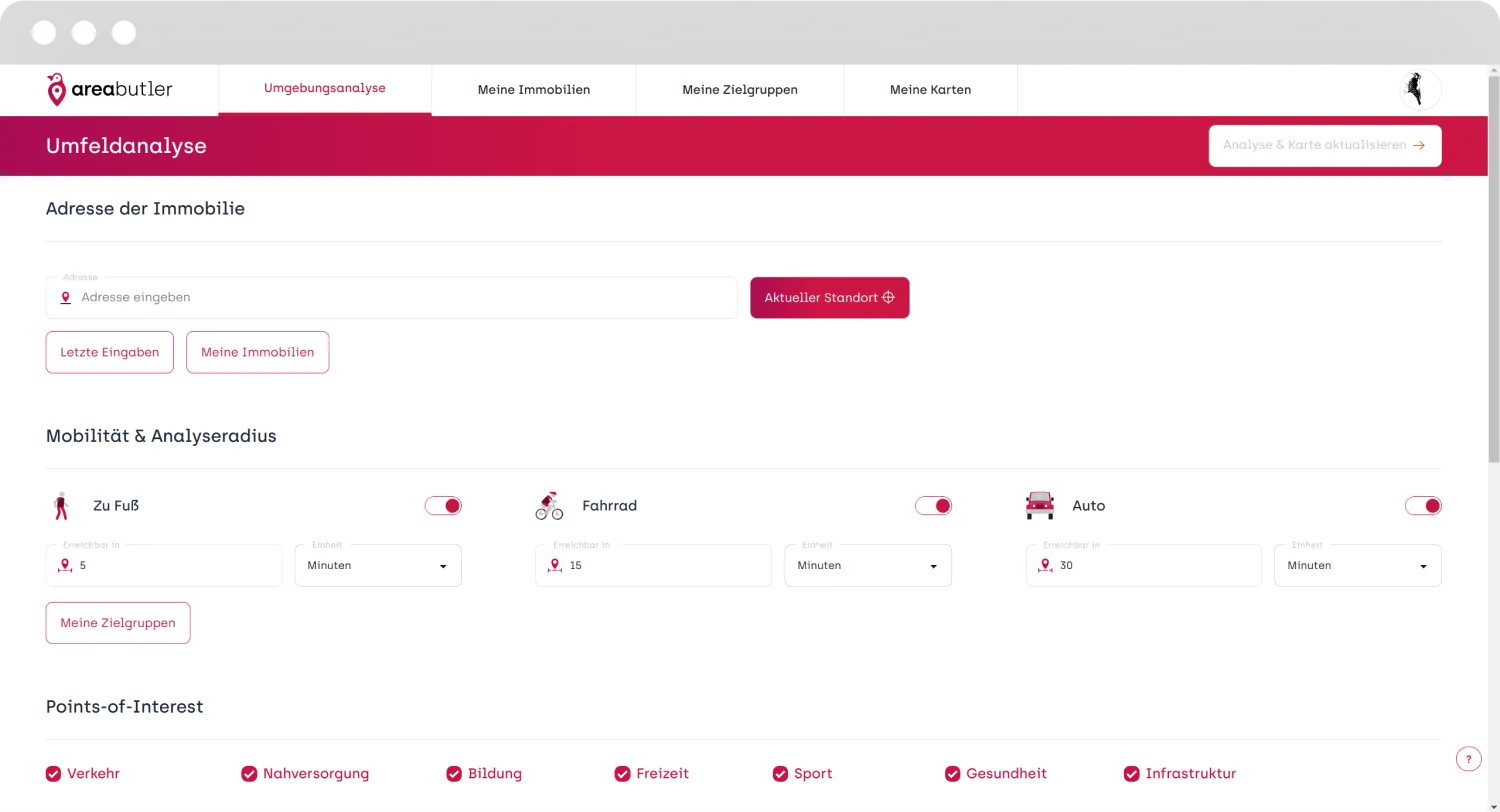Go to Meine Zielgruppen navigation tab
Screen dimensions: 1500x812
740,90
